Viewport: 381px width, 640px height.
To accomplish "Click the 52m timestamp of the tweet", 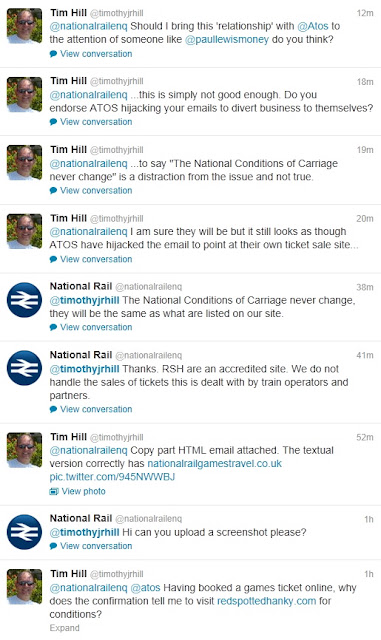I will tap(365, 438).
